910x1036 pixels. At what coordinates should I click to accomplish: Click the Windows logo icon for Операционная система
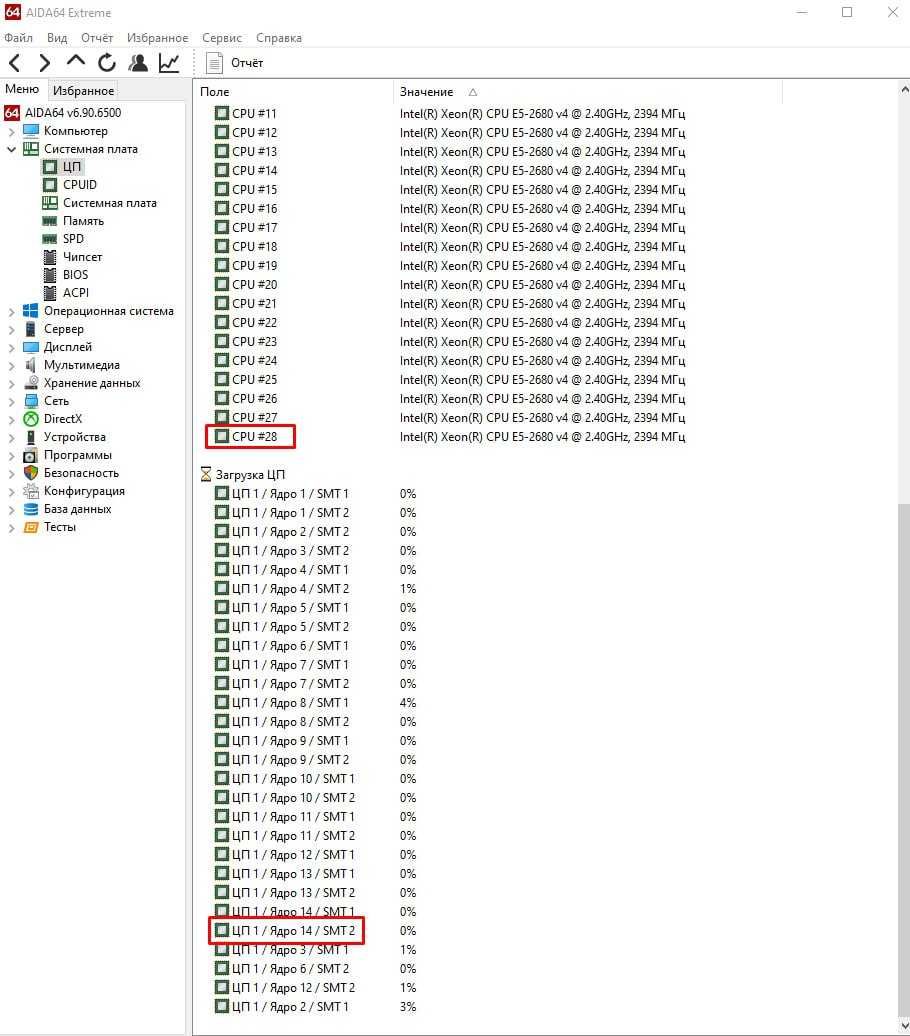[x=31, y=311]
